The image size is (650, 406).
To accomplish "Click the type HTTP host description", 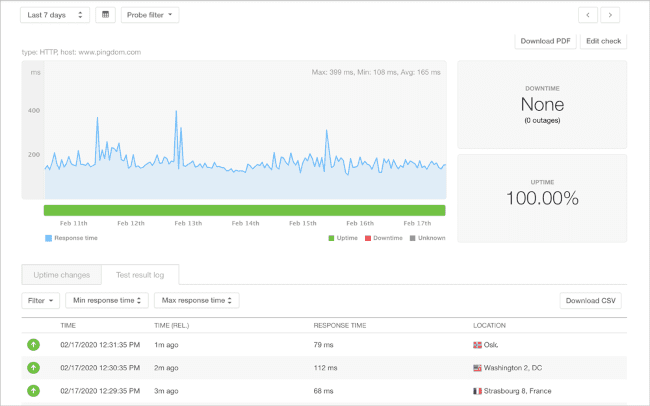I will click(81, 52).
